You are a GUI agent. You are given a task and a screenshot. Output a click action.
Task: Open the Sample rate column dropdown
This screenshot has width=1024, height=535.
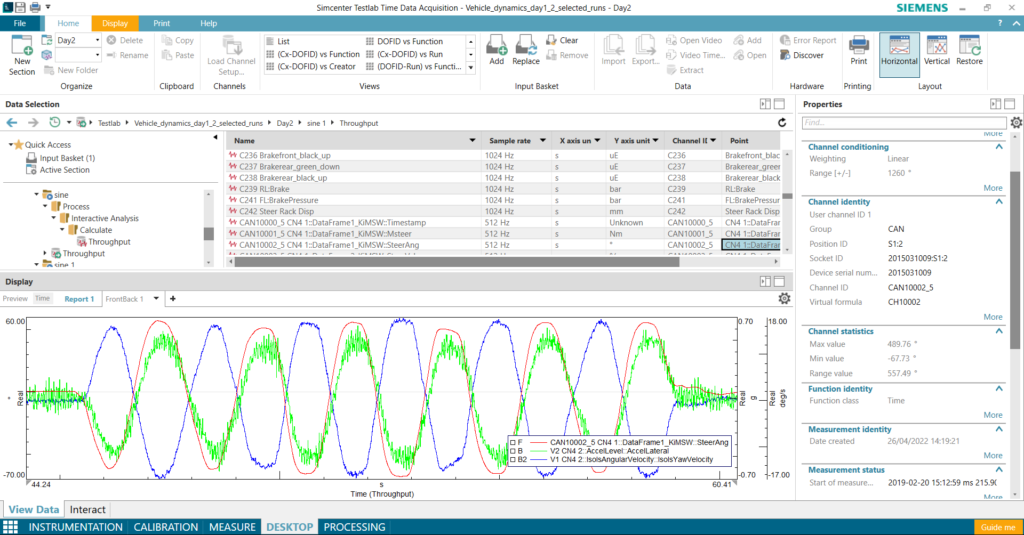(x=542, y=140)
